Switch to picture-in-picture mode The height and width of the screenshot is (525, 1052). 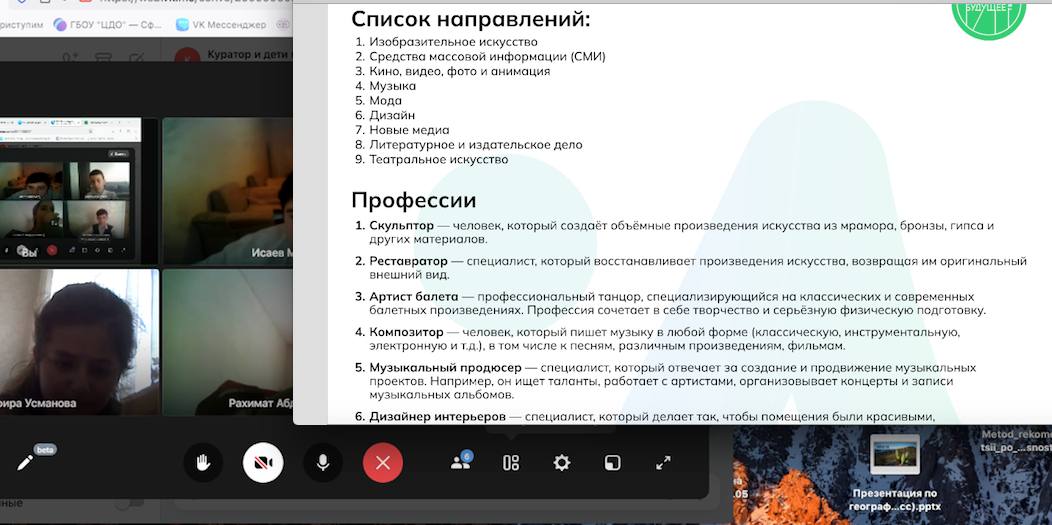click(612, 463)
